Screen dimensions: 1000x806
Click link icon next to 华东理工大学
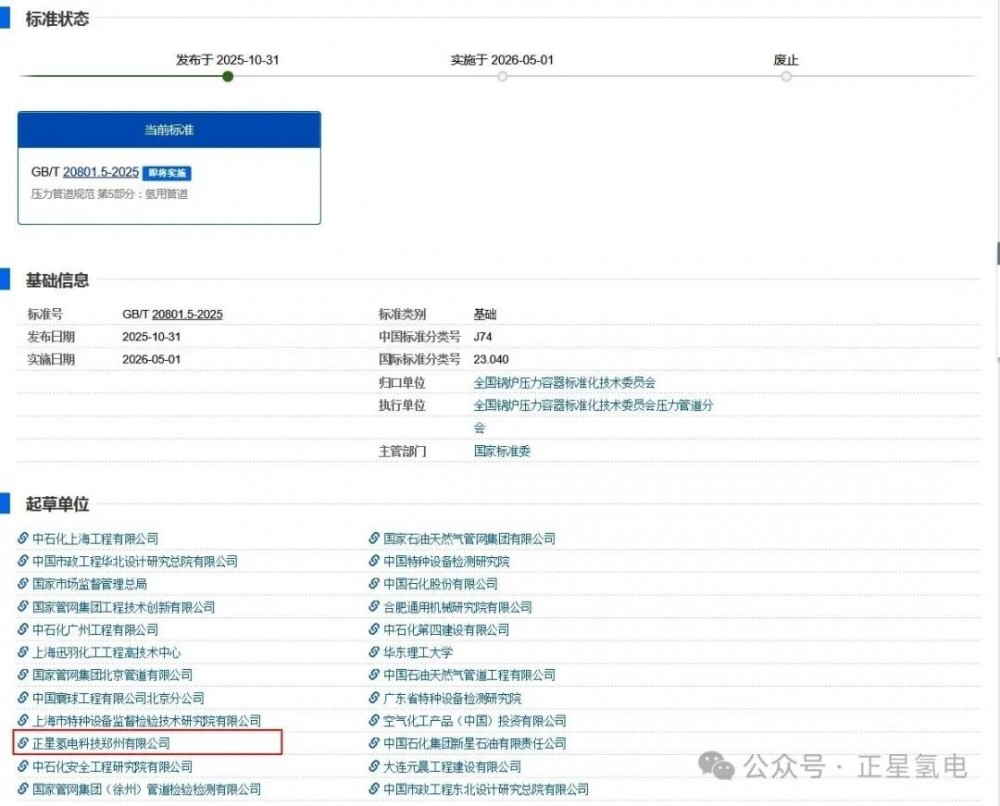(x=374, y=653)
